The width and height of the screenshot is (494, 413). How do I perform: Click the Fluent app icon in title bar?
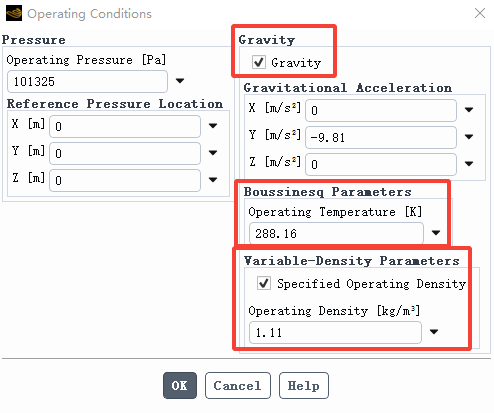click(x=14, y=13)
